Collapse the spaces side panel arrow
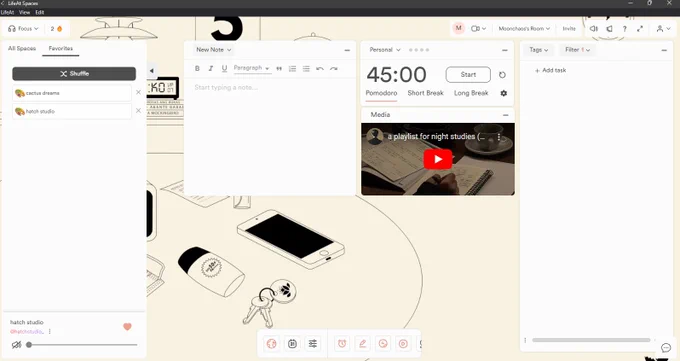Screen dimensions: 680x361 151,71
